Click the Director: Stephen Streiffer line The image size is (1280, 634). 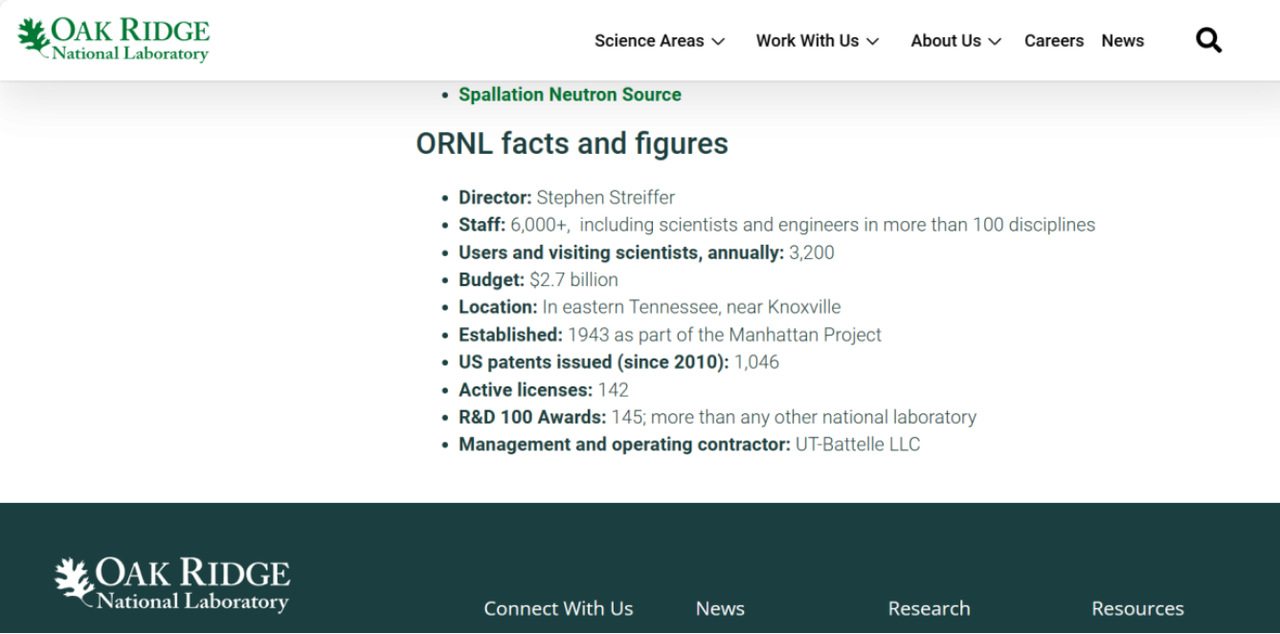(x=567, y=198)
